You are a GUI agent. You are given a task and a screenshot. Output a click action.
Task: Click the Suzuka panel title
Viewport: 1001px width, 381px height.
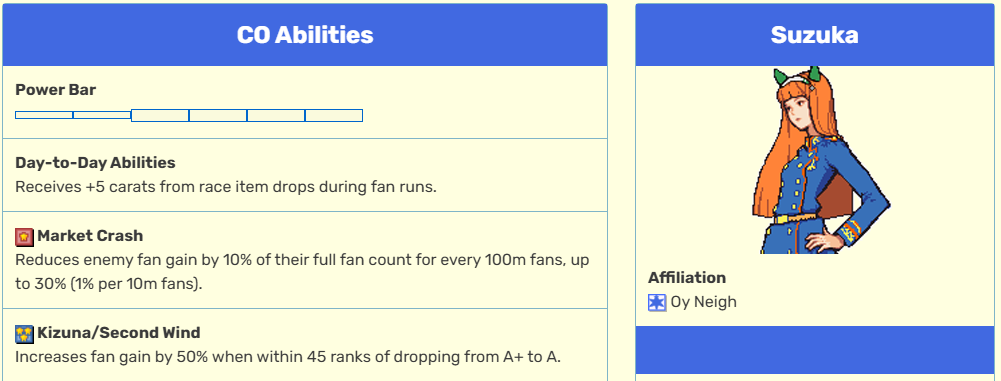pyautogui.click(x=814, y=35)
